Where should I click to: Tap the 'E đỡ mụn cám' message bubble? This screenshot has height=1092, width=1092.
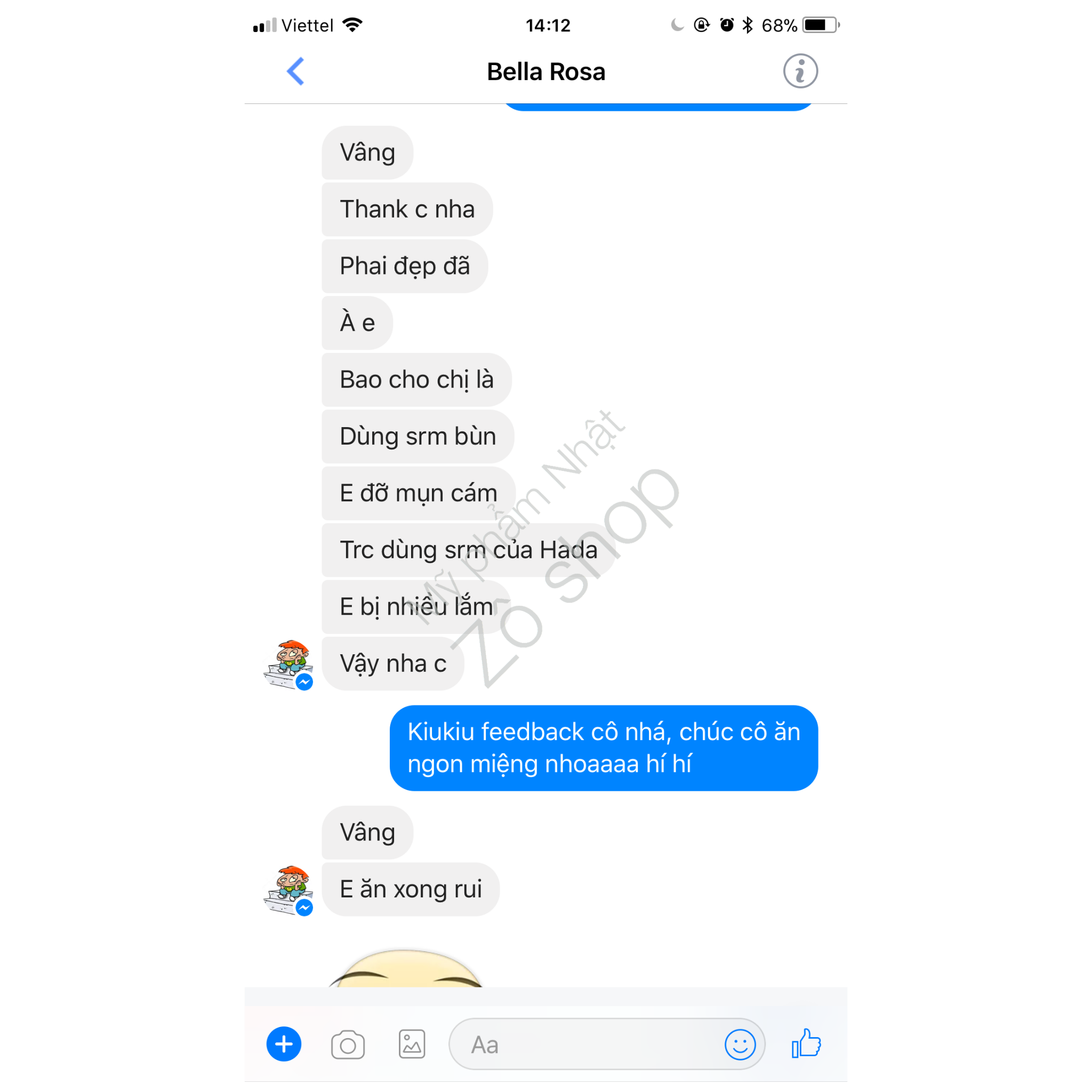point(418,493)
